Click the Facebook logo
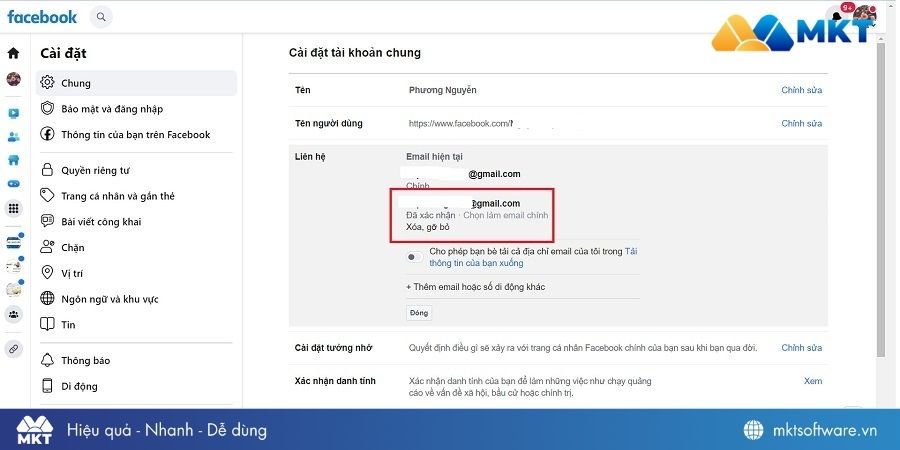900x450 pixels. pos(42,17)
